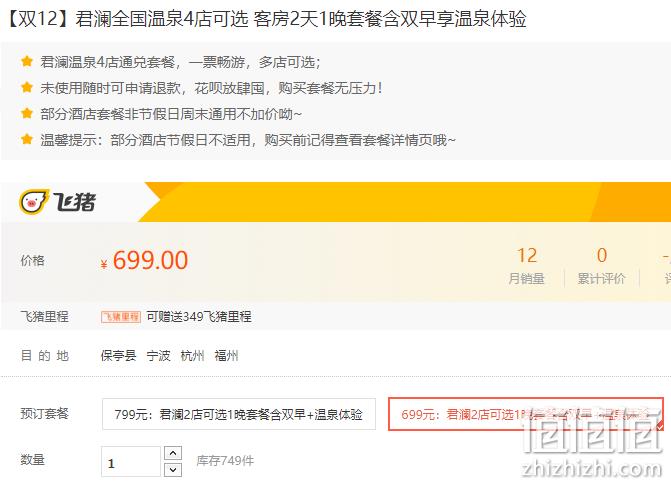Click the star bullet beside 未使用随时可申请退款
Viewport: 671px width, 486px height.
click(27, 88)
